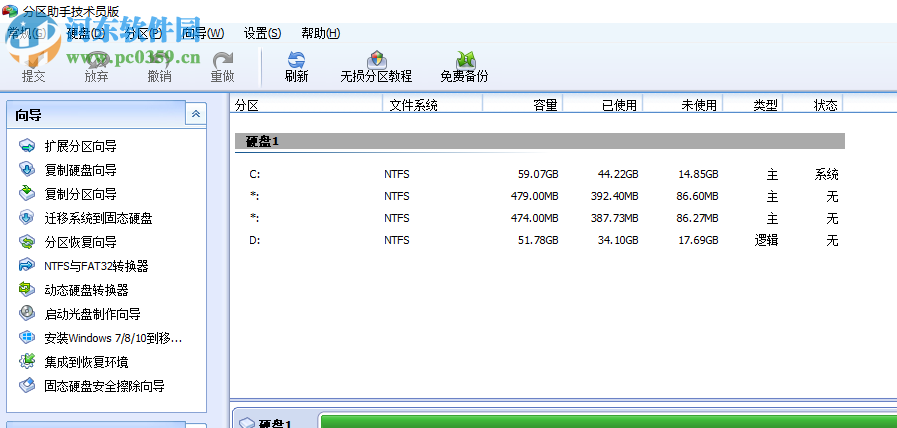The image size is (897, 428).
Task: Click the 59.07GB capacity cell
Action: tap(538, 175)
